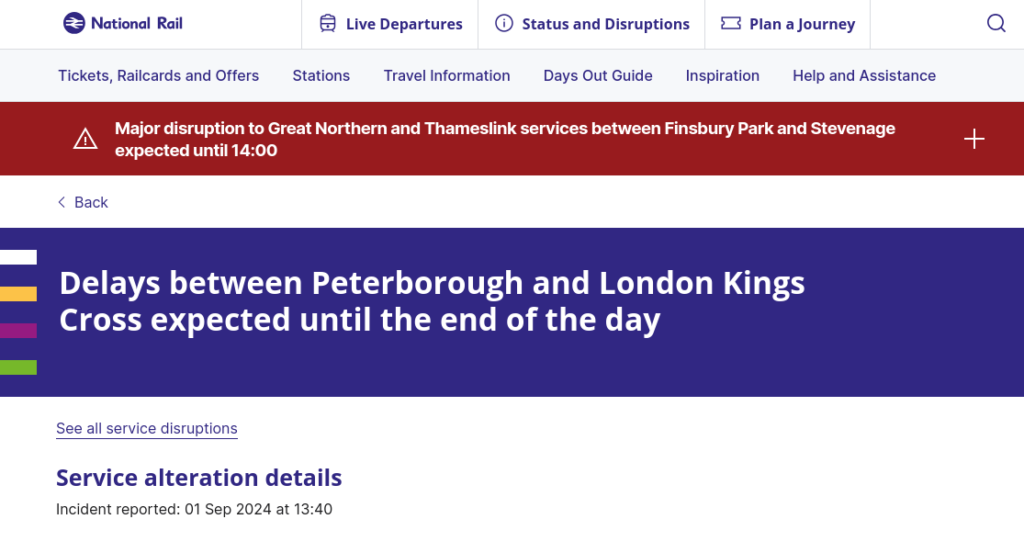Open Travel Information menu
This screenshot has width=1024, height=553.
click(447, 76)
